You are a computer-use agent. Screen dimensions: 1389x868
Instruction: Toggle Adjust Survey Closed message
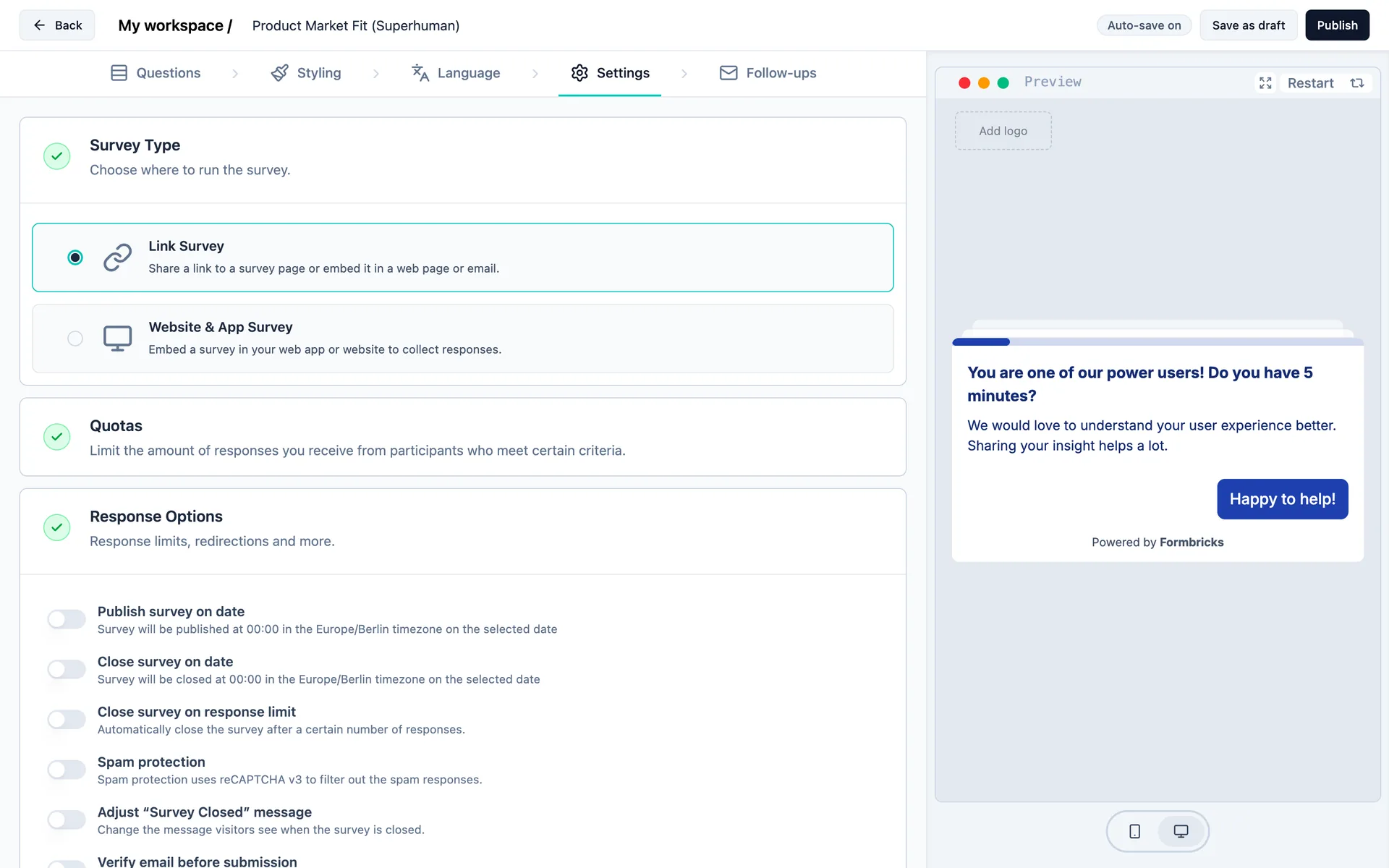pos(67,820)
